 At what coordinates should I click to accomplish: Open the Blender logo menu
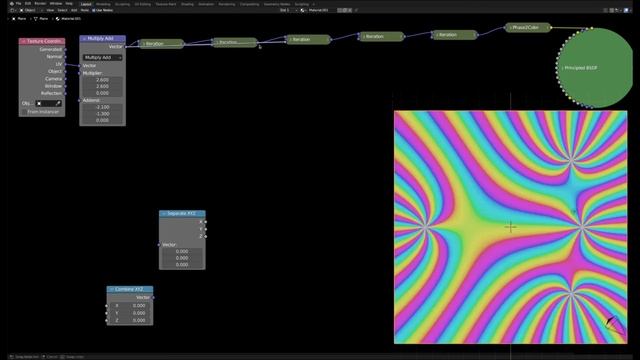(x=11, y=4)
